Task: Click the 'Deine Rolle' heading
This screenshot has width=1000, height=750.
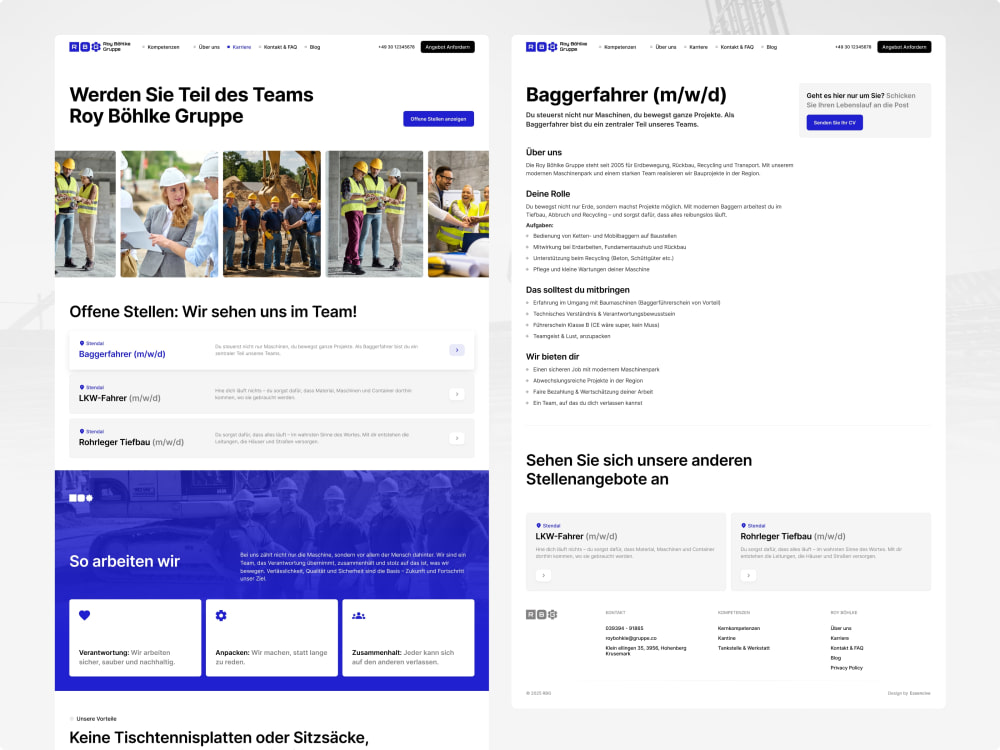Action: [548, 194]
